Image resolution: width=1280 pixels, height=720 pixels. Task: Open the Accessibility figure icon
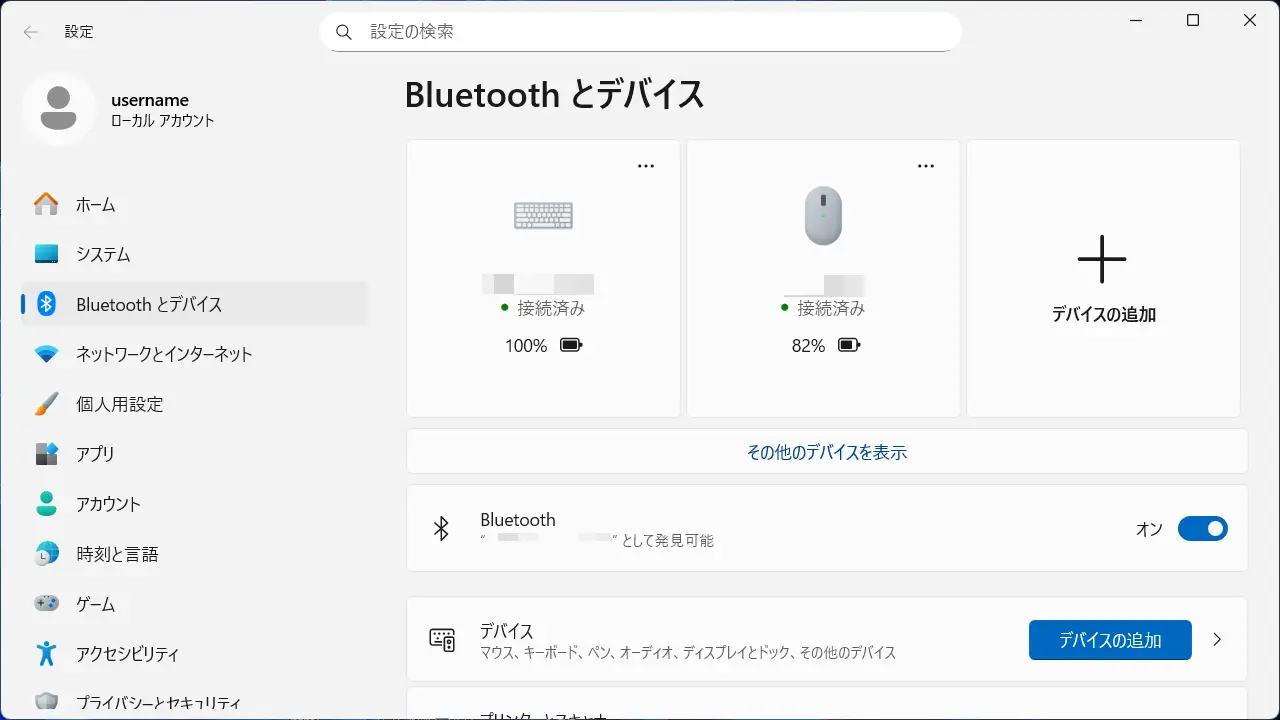coord(46,654)
